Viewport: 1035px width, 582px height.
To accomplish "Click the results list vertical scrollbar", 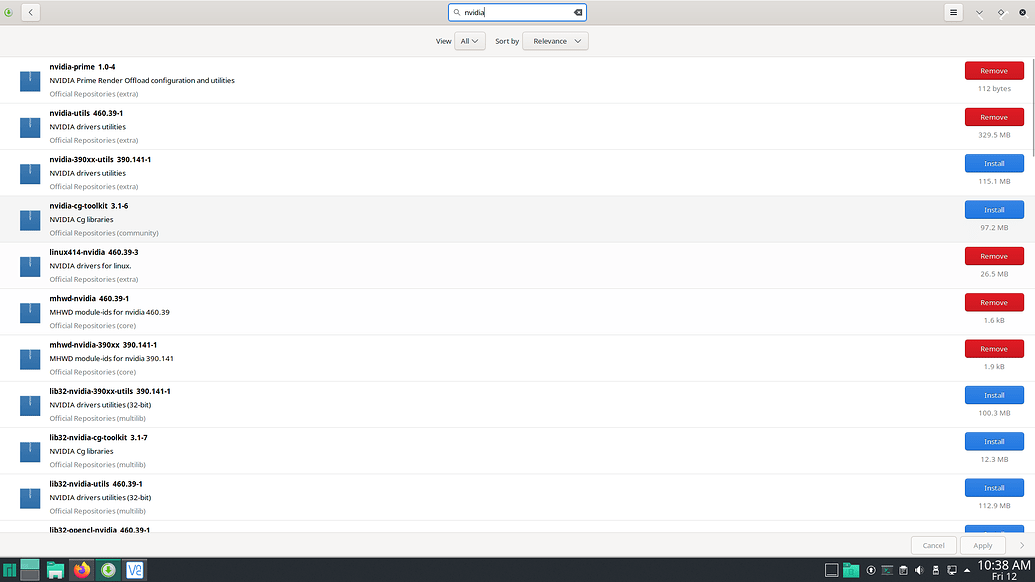I will pyautogui.click(x=1032, y=106).
